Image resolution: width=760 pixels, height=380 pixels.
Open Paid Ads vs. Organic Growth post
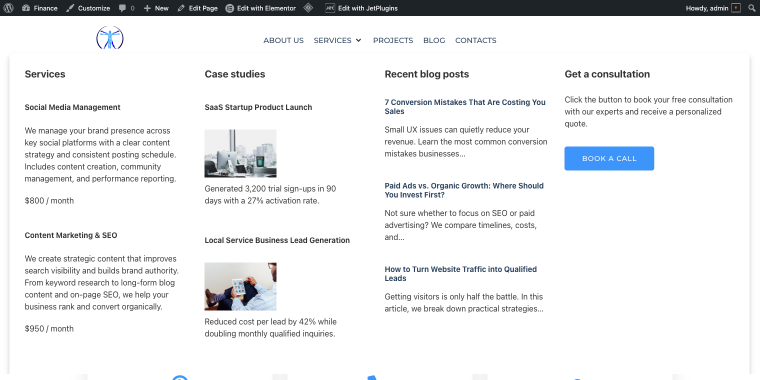pos(464,190)
